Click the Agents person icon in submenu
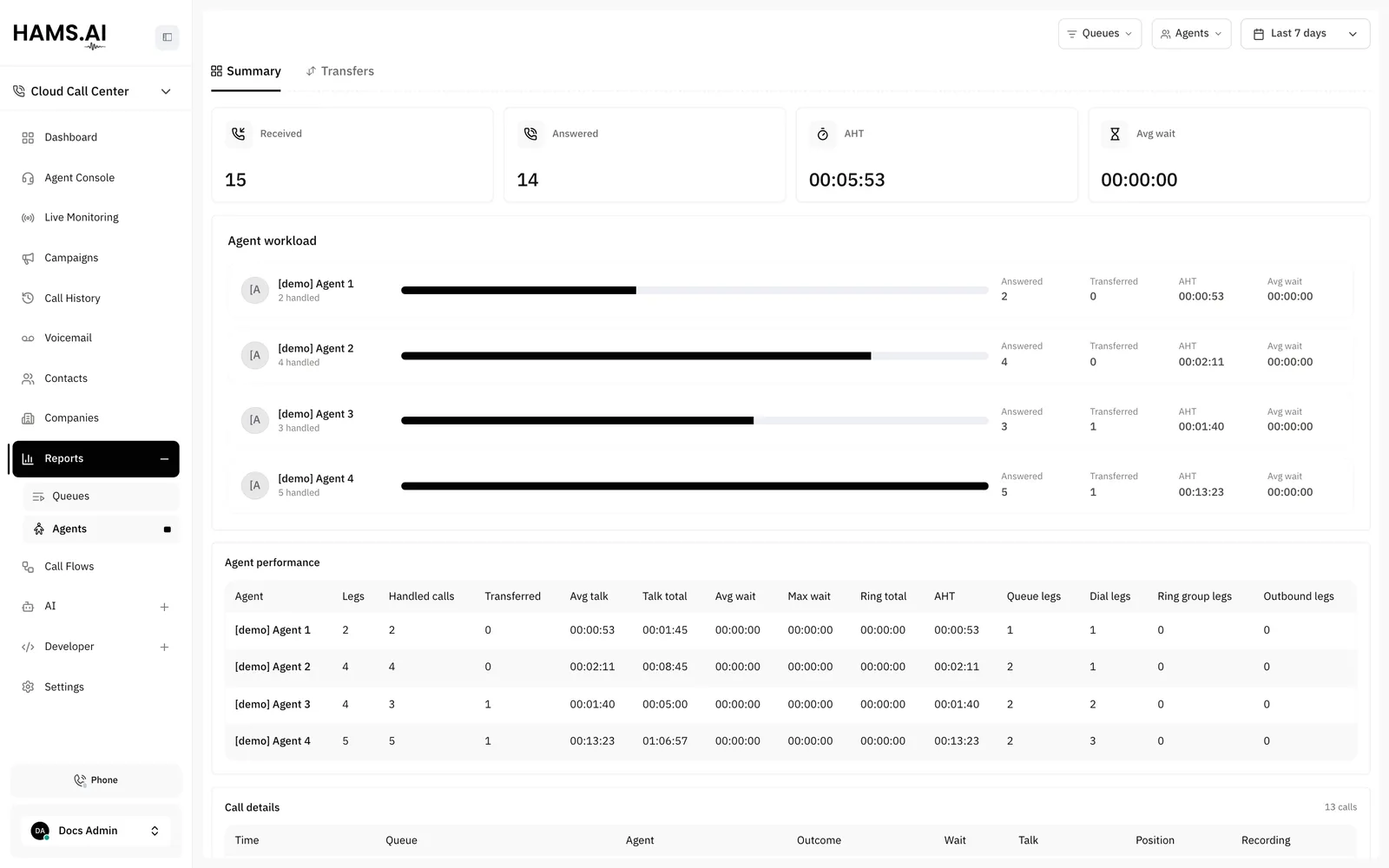 (38, 529)
